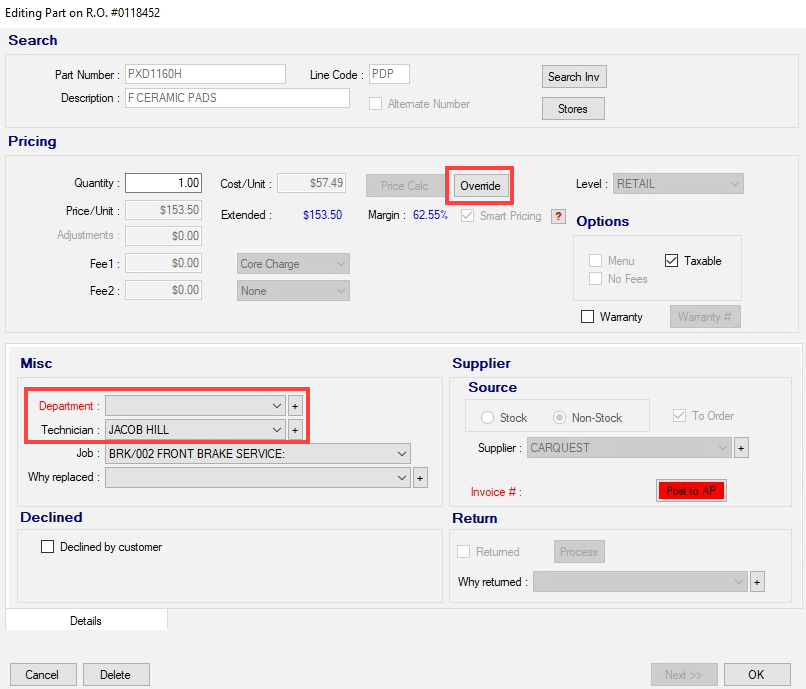Click the Next >> button
The width and height of the screenshot is (806, 689).
coord(683,675)
